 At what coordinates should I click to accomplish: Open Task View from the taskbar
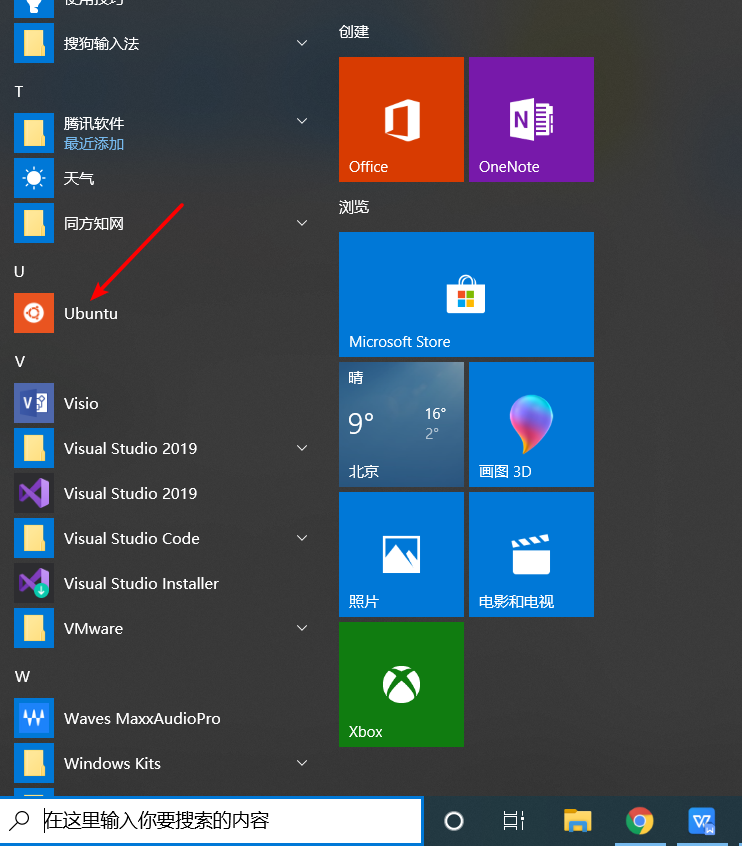pyautogui.click(x=514, y=821)
